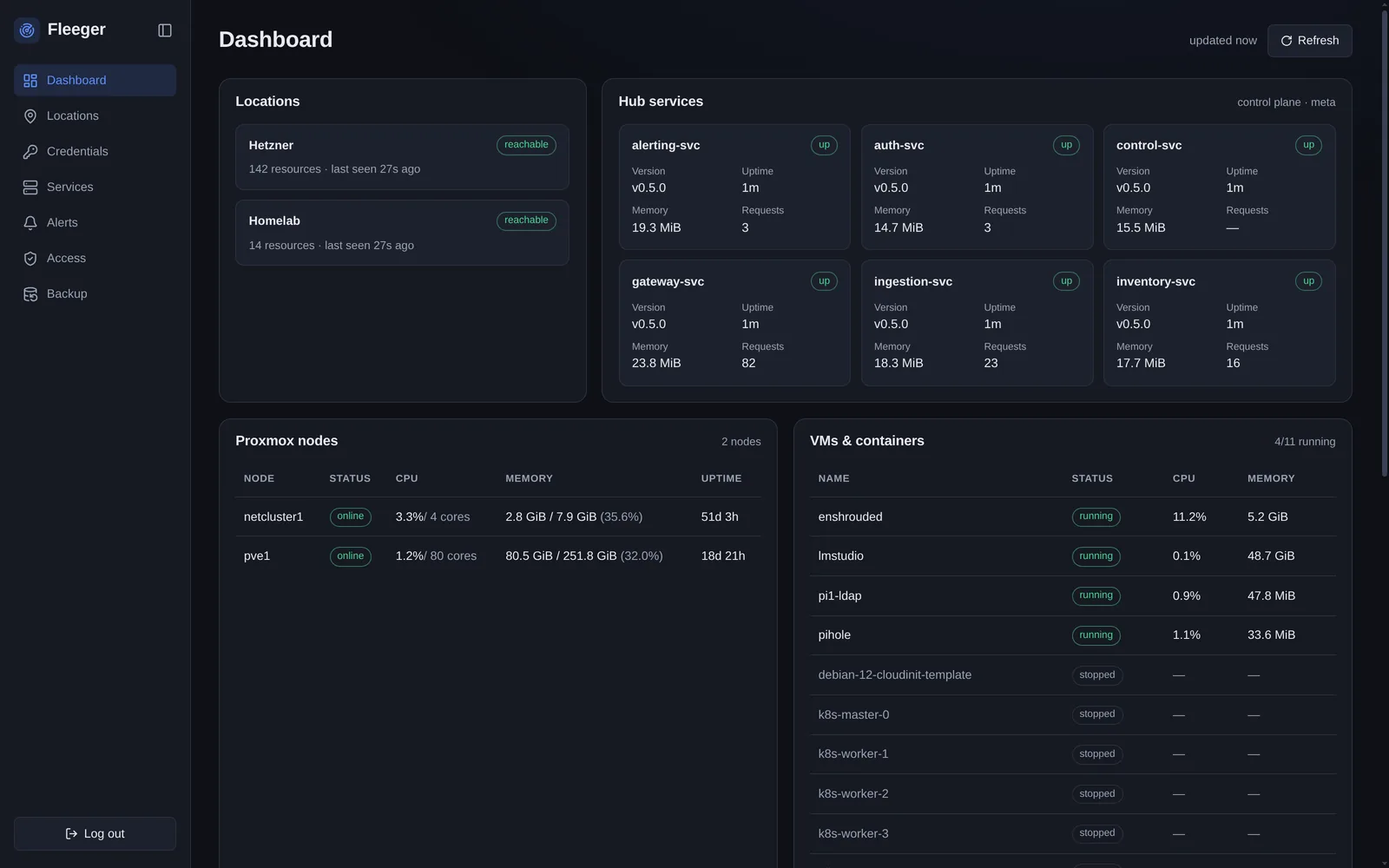The width and height of the screenshot is (1389, 868).
Task: Click the Access shield icon
Action: [30, 259]
